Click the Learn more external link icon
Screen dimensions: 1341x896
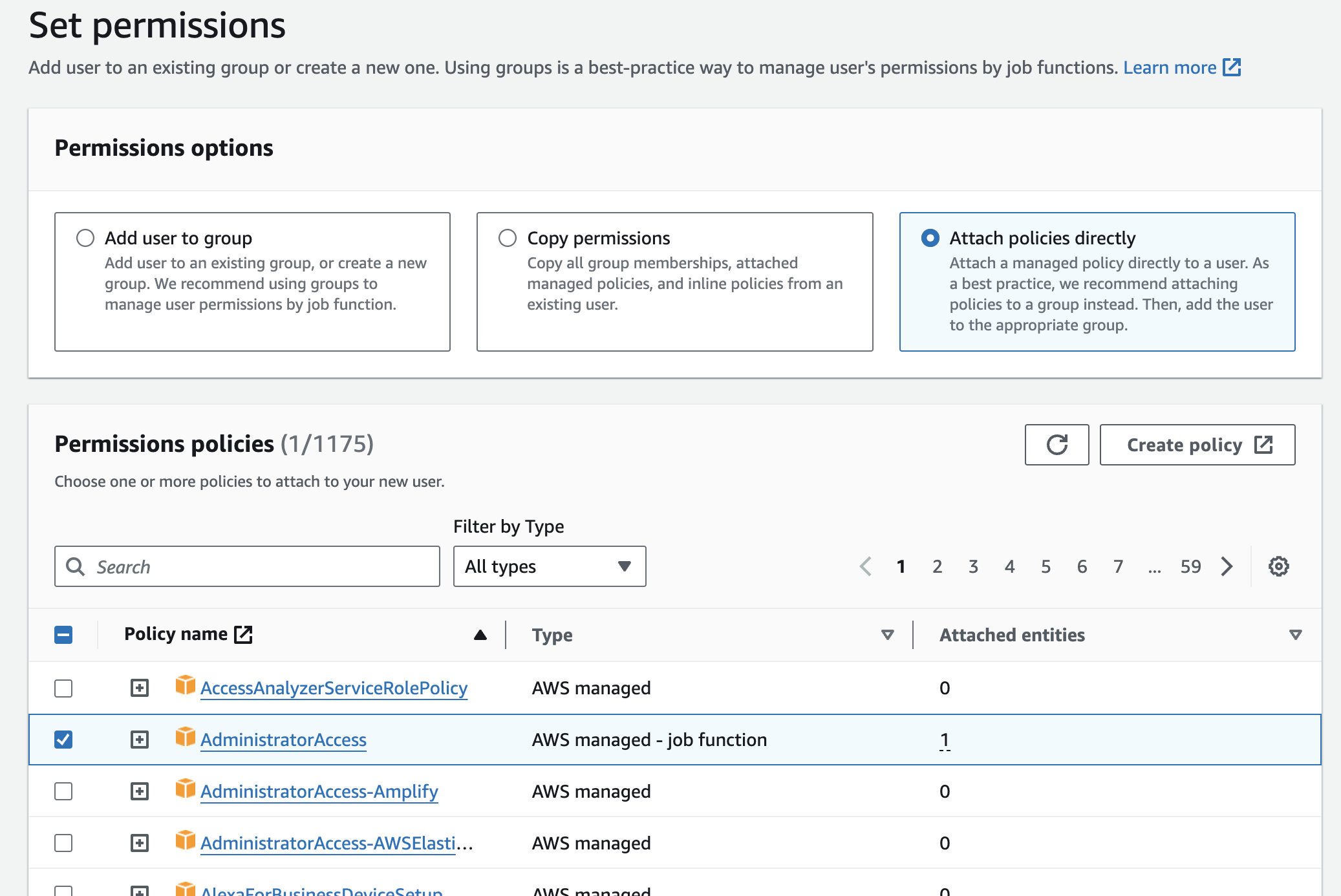click(1232, 67)
